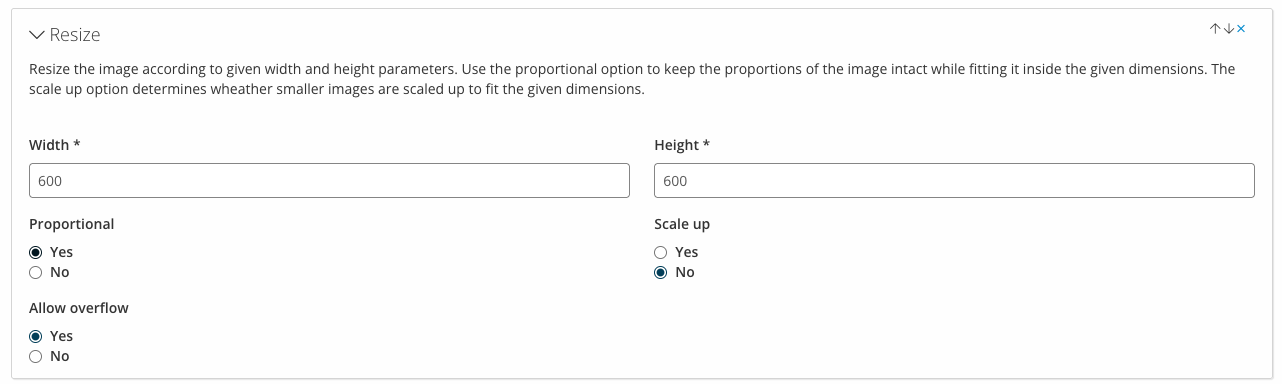Select Yes for Proportional
Screen dimensions: 1282x384
click(36, 252)
